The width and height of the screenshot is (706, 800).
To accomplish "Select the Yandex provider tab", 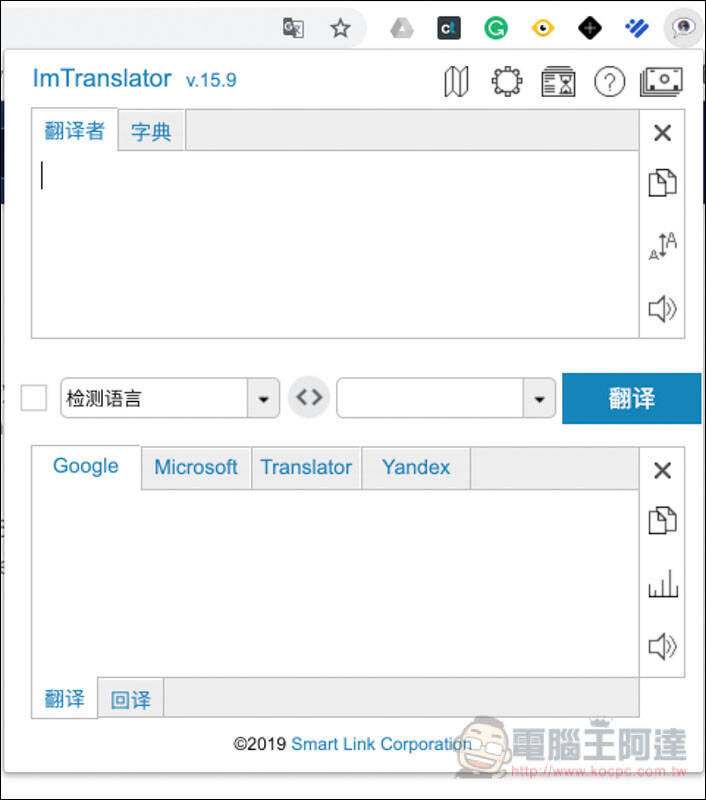I will pyautogui.click(x=416, y=467).
